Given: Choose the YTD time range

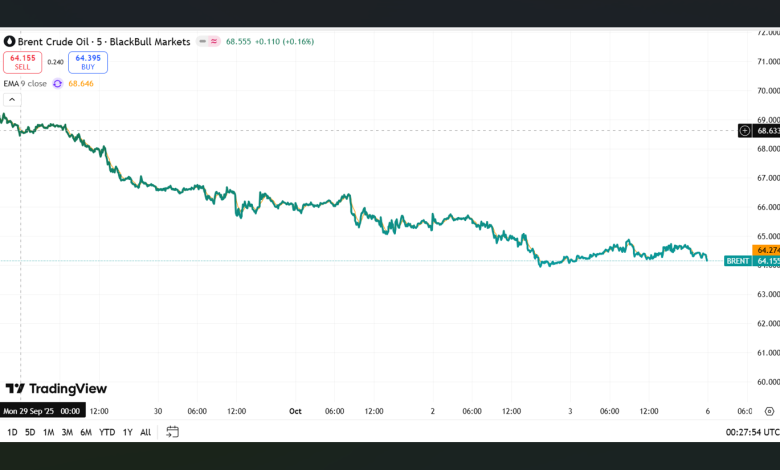Looking at the screenshot, I should pyautogui.click(x=106, y=432).
